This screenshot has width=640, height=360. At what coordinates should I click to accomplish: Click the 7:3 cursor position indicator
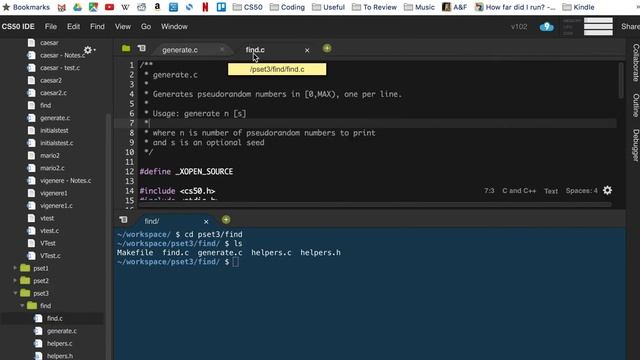489,191
